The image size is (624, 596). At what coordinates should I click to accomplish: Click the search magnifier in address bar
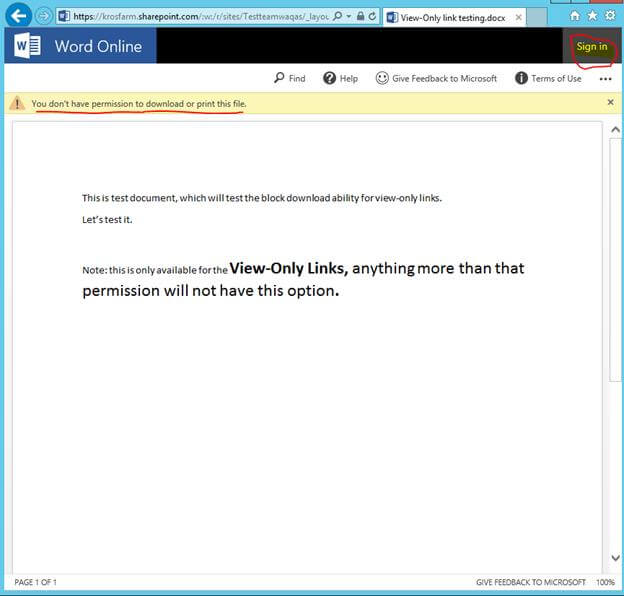(337, 16)
